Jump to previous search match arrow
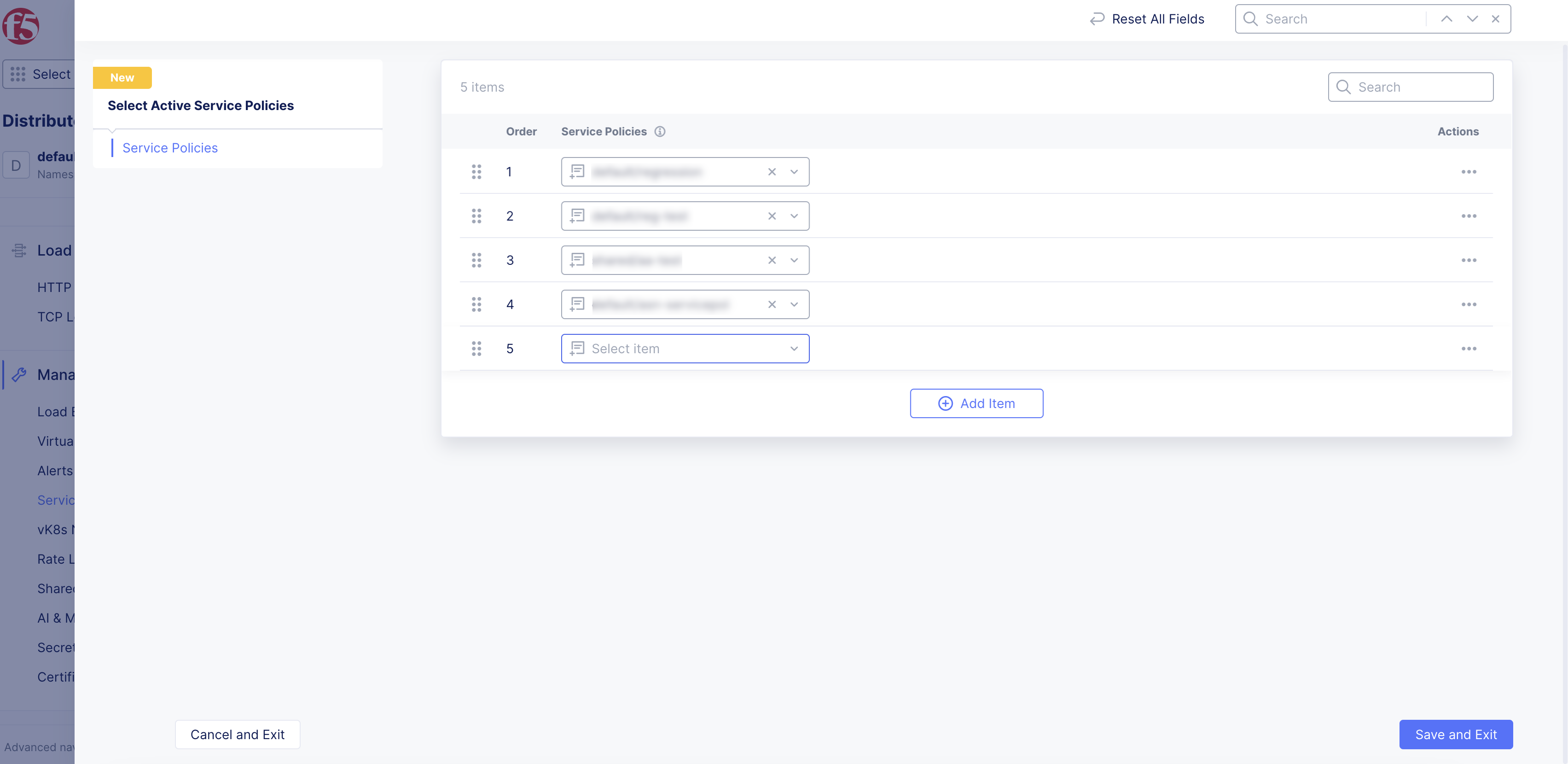This screenshot has height=764, width=1568. 1446,19
